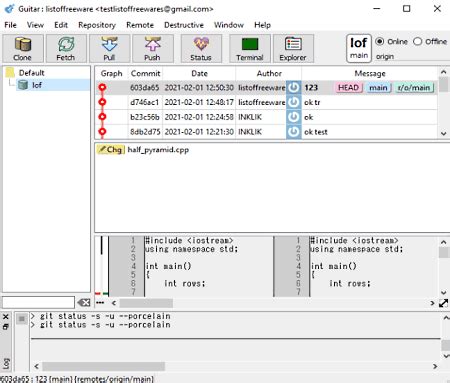The image size is (450, 383).
Task: Open the Remote menu
Action: [x=140, y=25]
